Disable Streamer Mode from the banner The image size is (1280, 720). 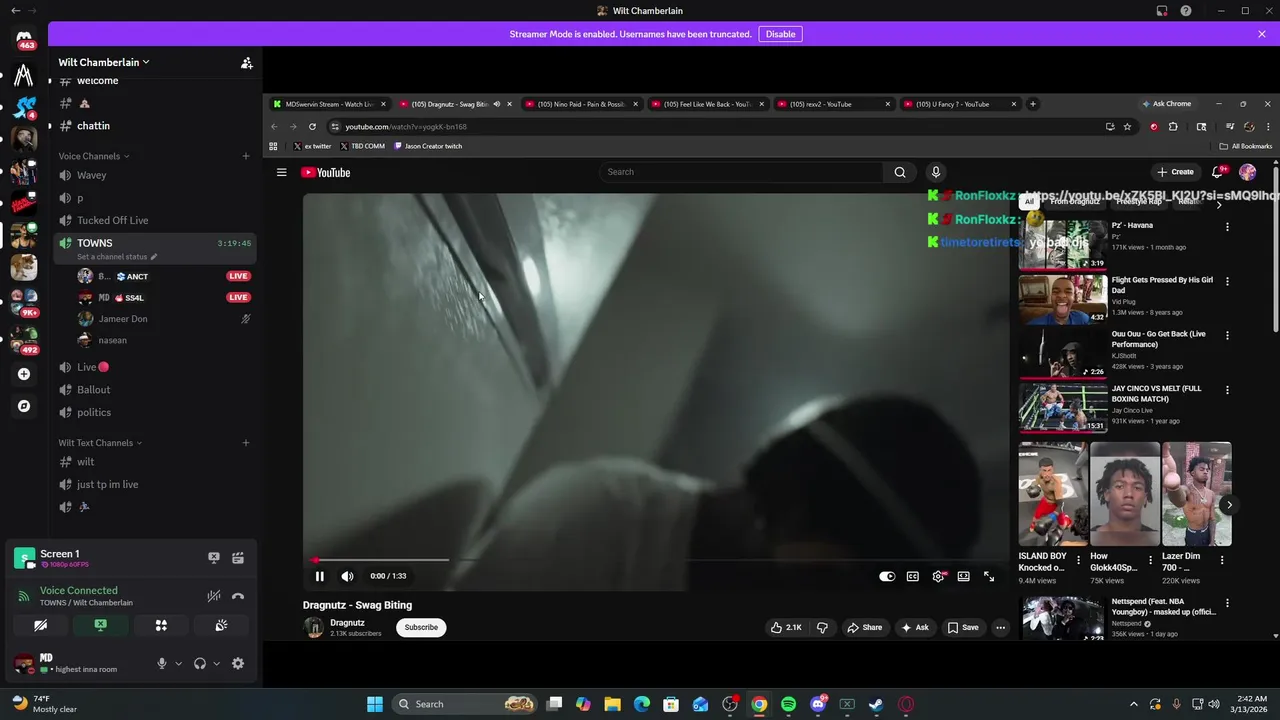pyautogui.click(x=780, y=34)
